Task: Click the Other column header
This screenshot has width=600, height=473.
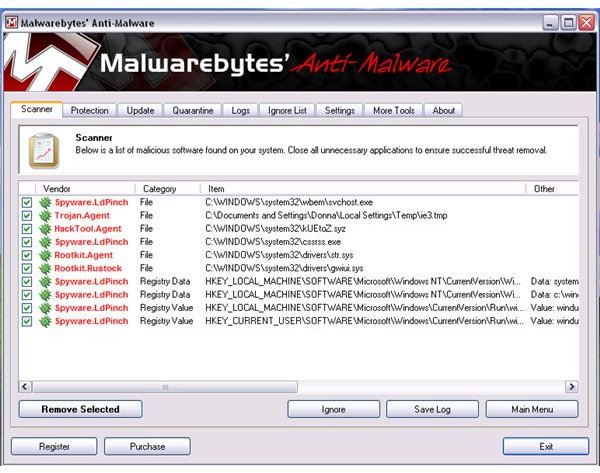Action: click(x=553, y=189)
